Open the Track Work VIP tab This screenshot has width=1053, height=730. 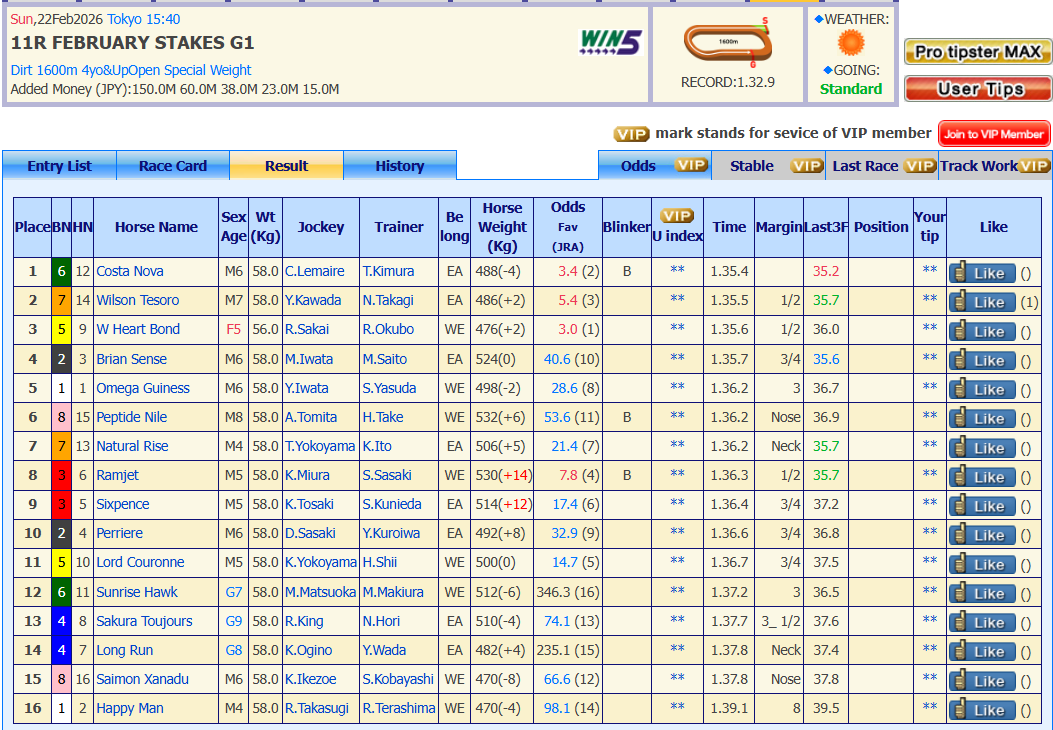point(995,166)
